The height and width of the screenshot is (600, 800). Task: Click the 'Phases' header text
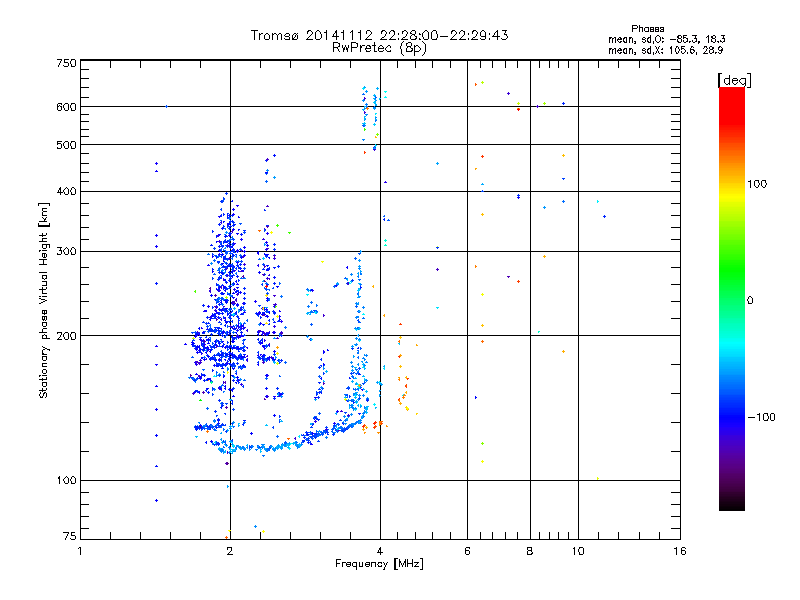[647, 29]
